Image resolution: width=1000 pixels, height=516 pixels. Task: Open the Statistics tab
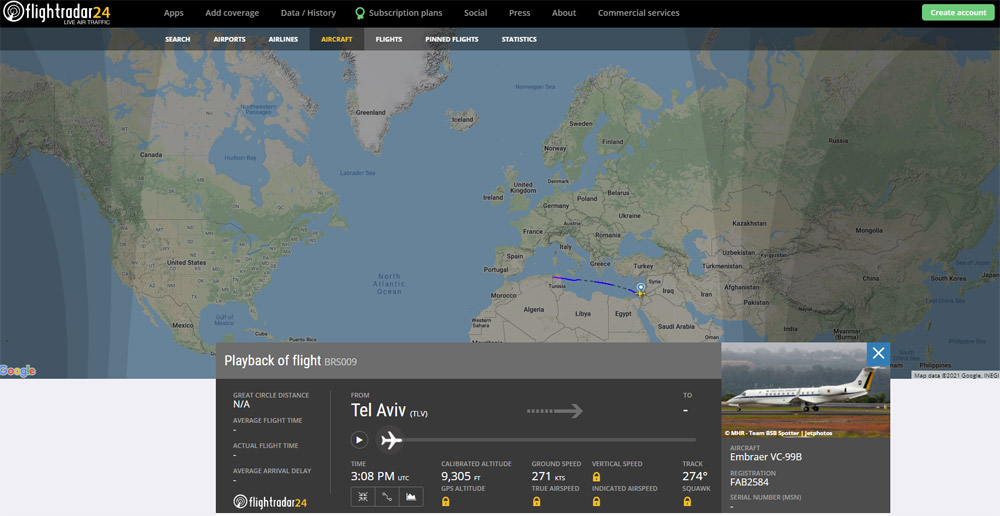[x=519, y=39]
